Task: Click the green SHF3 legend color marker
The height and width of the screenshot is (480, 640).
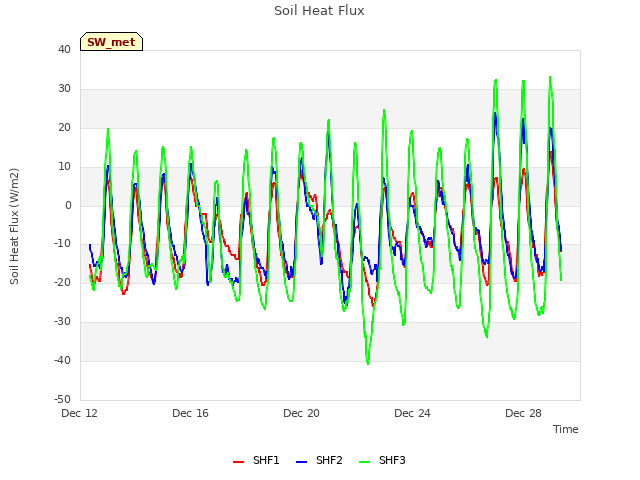Action: tap(364, 462)
